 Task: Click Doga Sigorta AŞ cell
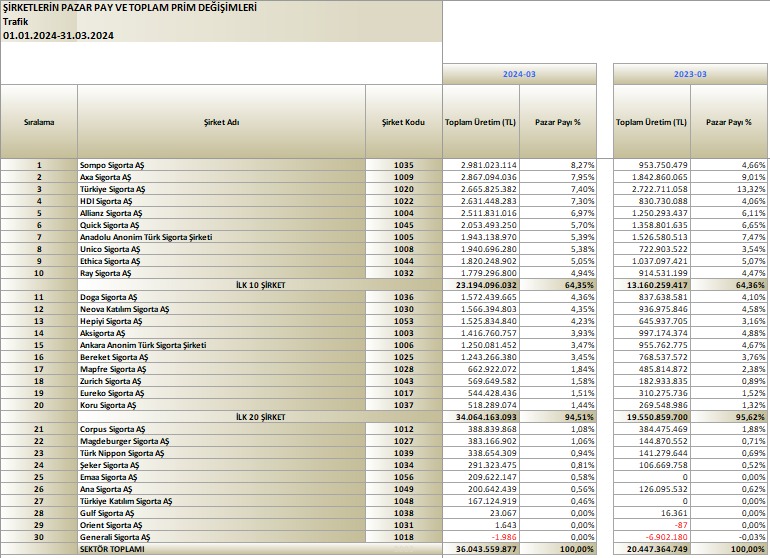(x=221, y=297)
